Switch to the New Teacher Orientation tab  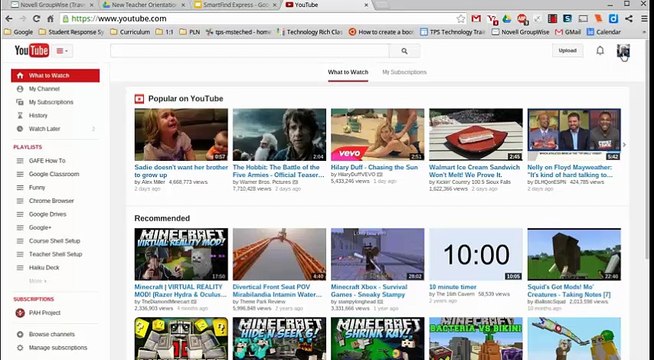pos(144,5)
